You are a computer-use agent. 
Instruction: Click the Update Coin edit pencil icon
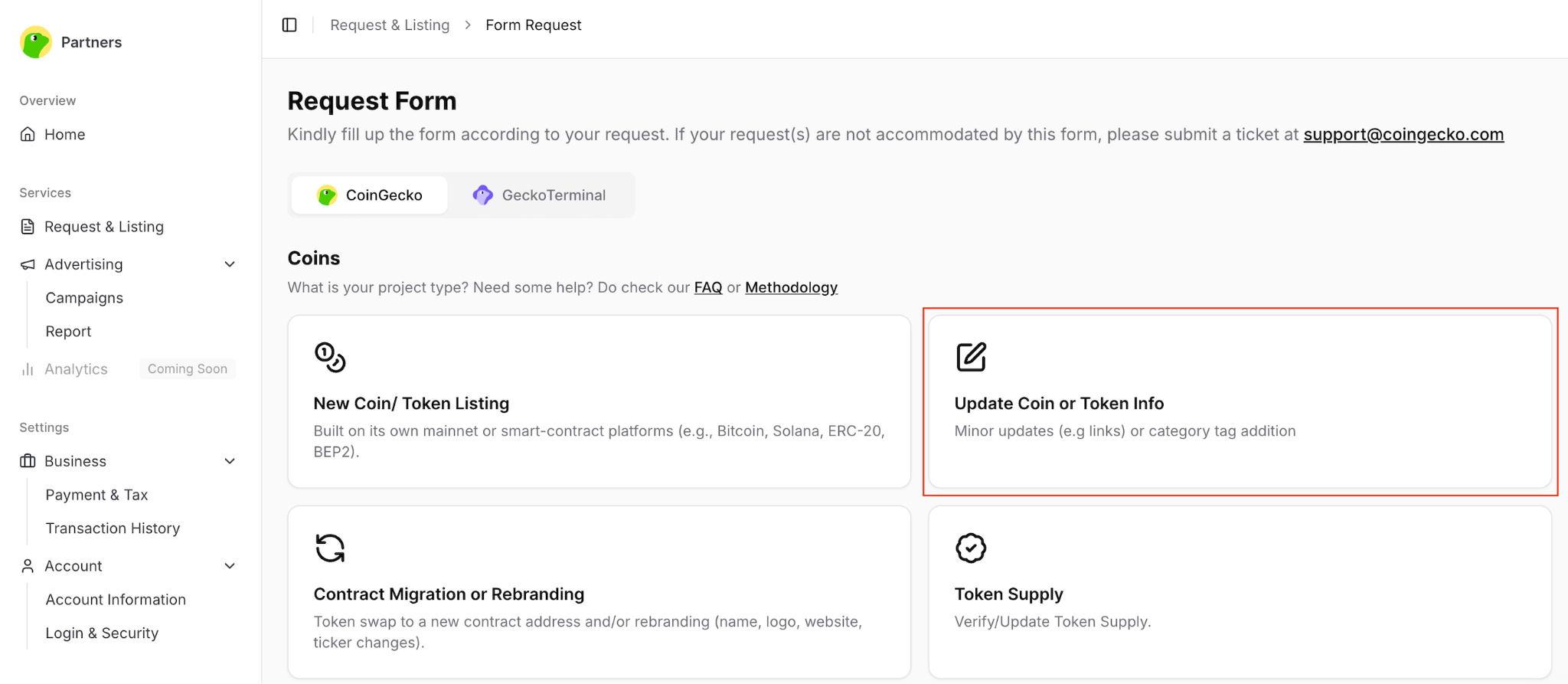click(971, 357)
